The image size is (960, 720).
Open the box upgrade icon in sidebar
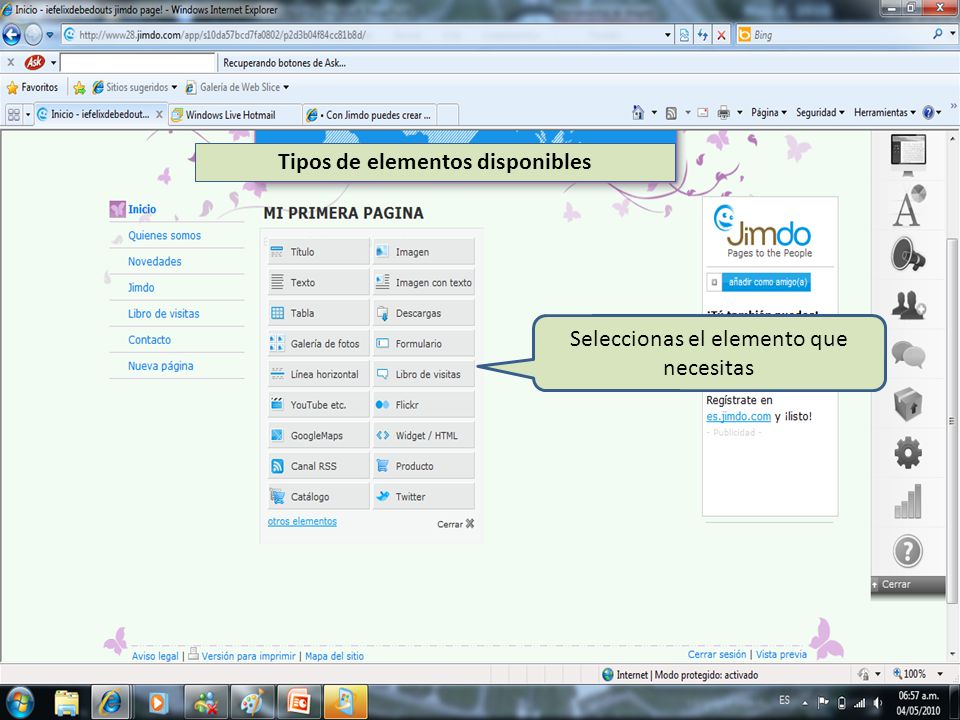point(908,404)
